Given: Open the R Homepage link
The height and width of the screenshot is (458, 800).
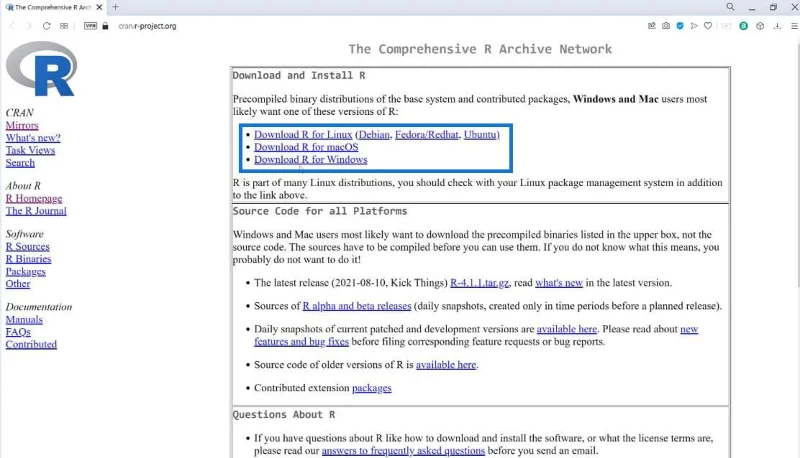Looking at the screenshot, I should [34, 198].
